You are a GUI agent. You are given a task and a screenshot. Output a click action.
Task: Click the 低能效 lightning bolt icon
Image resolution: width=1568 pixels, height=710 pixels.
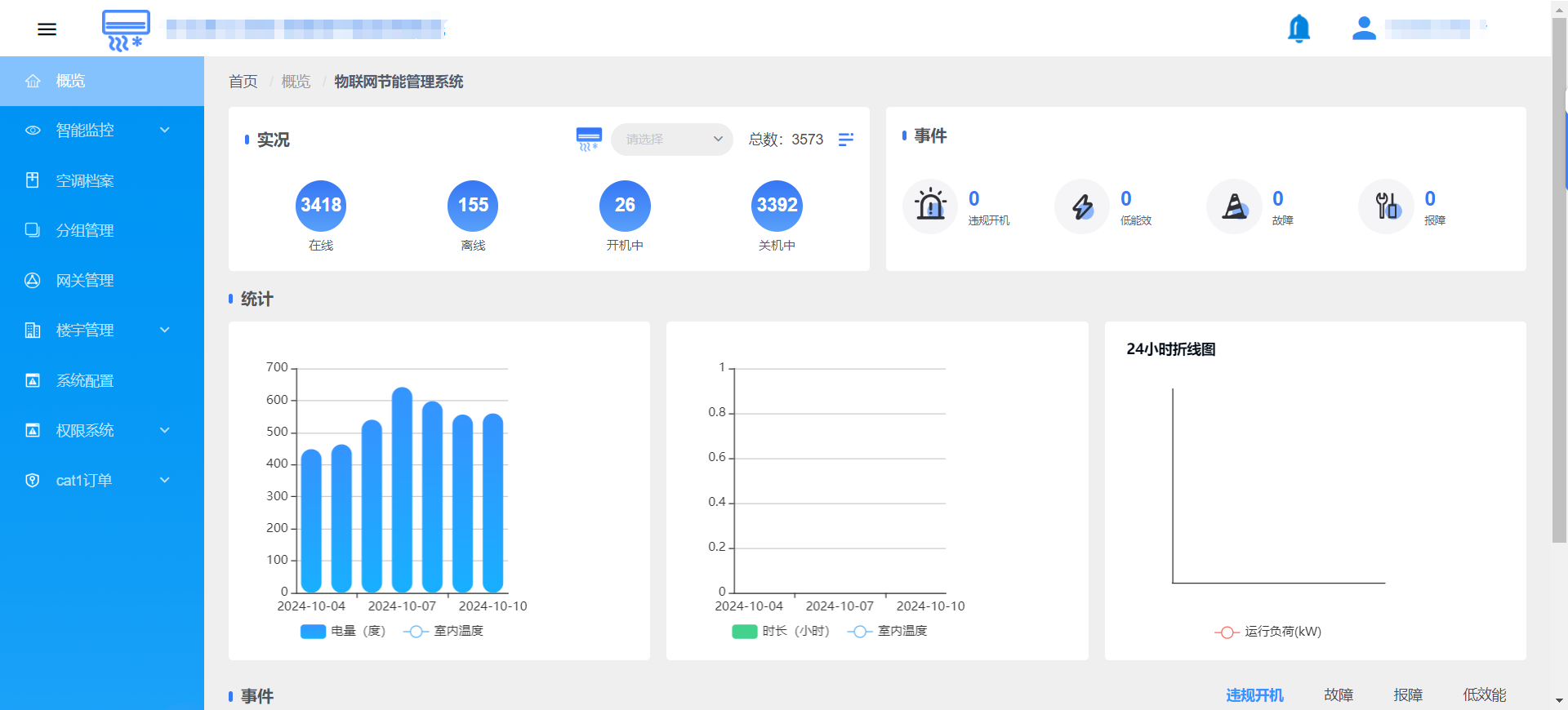click(1082, 206)
